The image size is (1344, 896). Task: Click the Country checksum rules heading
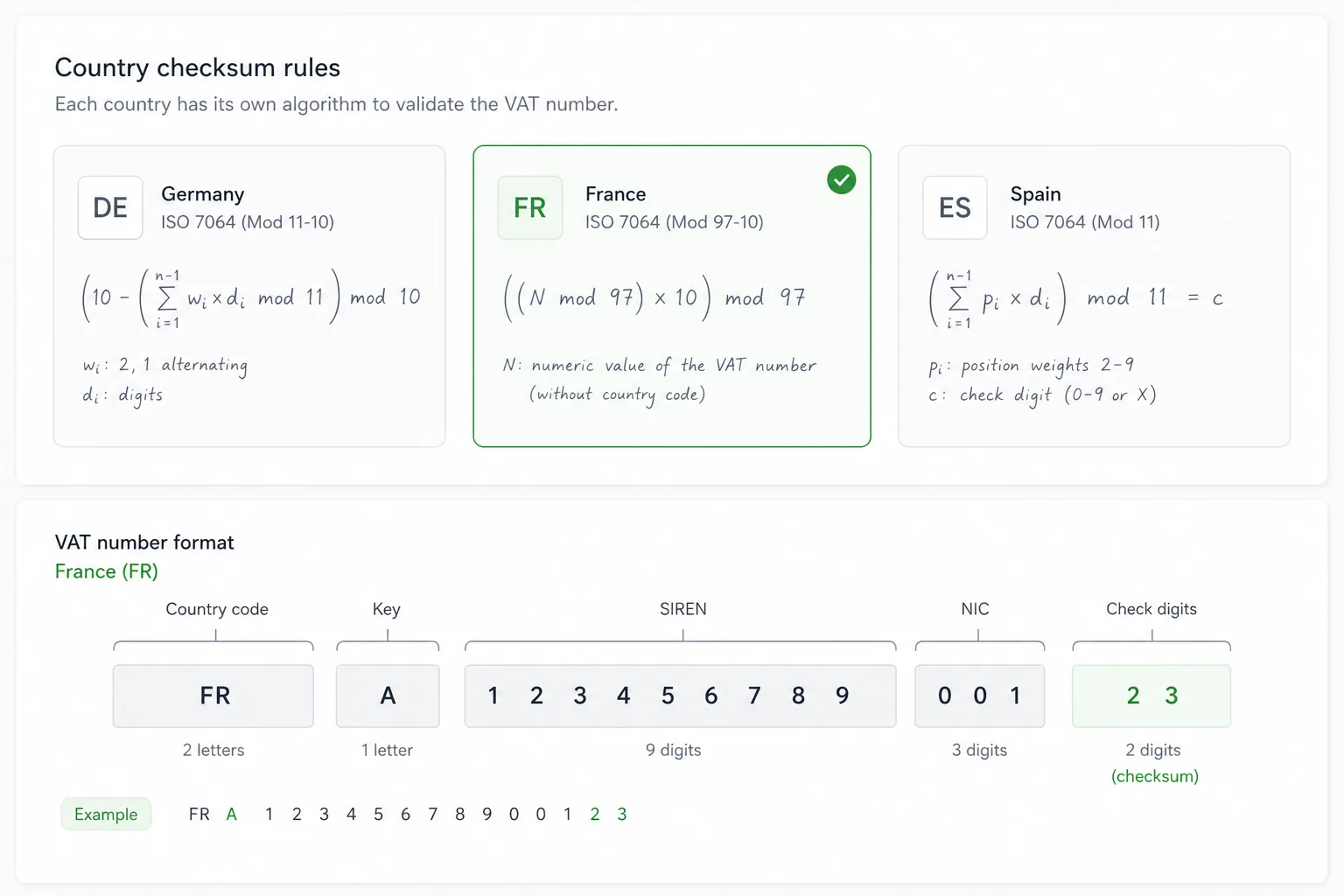point(198,67)
